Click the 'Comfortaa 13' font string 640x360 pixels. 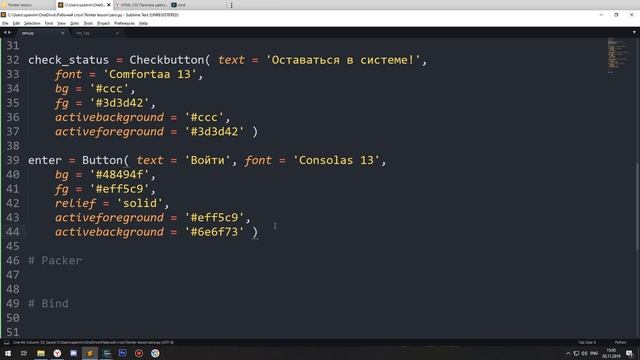pos(150,74)
